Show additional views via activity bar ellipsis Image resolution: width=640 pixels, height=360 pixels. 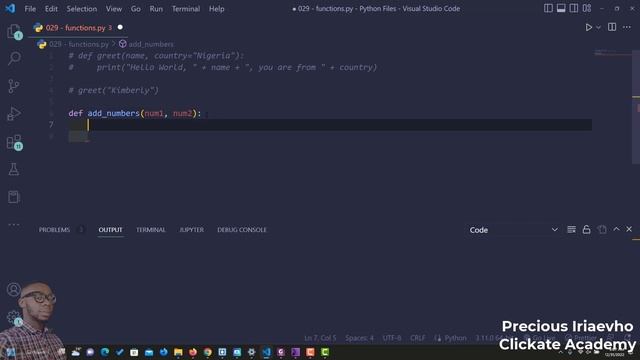click(x=14, y=224)
